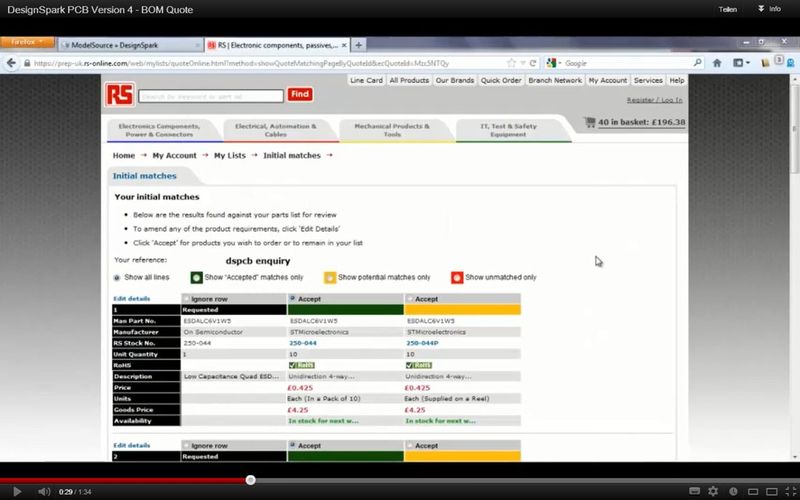
Task: Bookmark page with star icon
Action: click(x=511, y=63)
